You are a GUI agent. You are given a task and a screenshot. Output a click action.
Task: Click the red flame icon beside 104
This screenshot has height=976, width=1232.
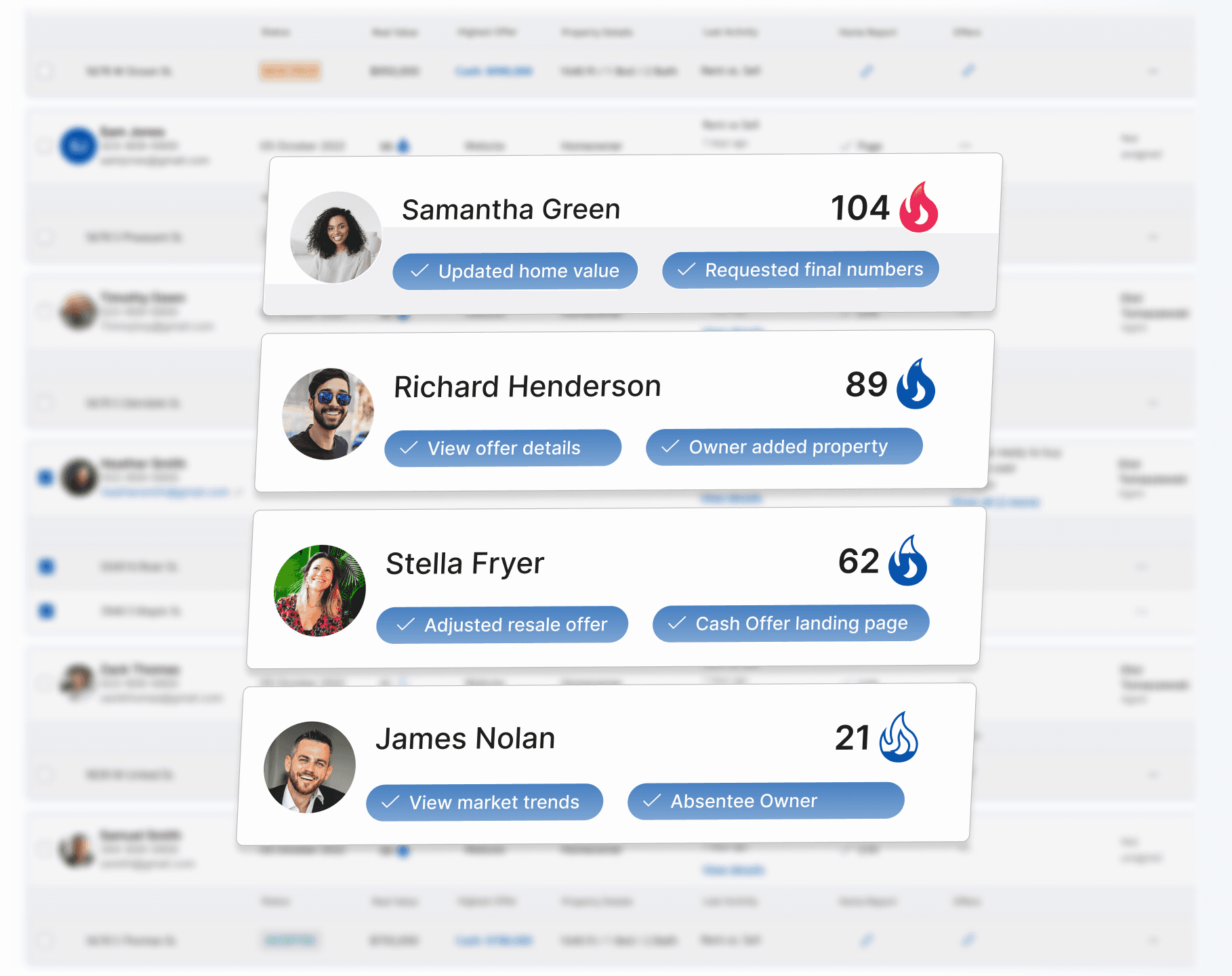pos(918,208)
